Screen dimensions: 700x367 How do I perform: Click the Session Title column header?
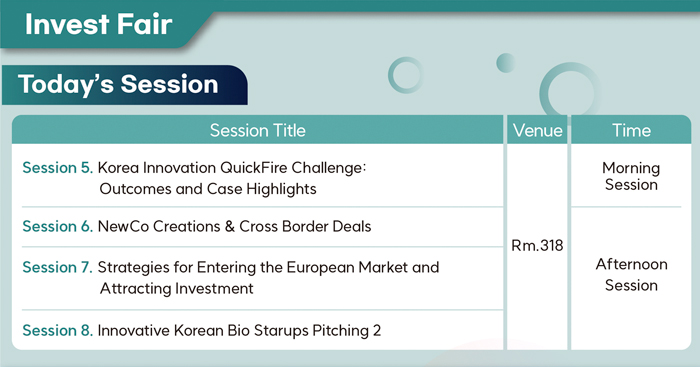(258, 130)
